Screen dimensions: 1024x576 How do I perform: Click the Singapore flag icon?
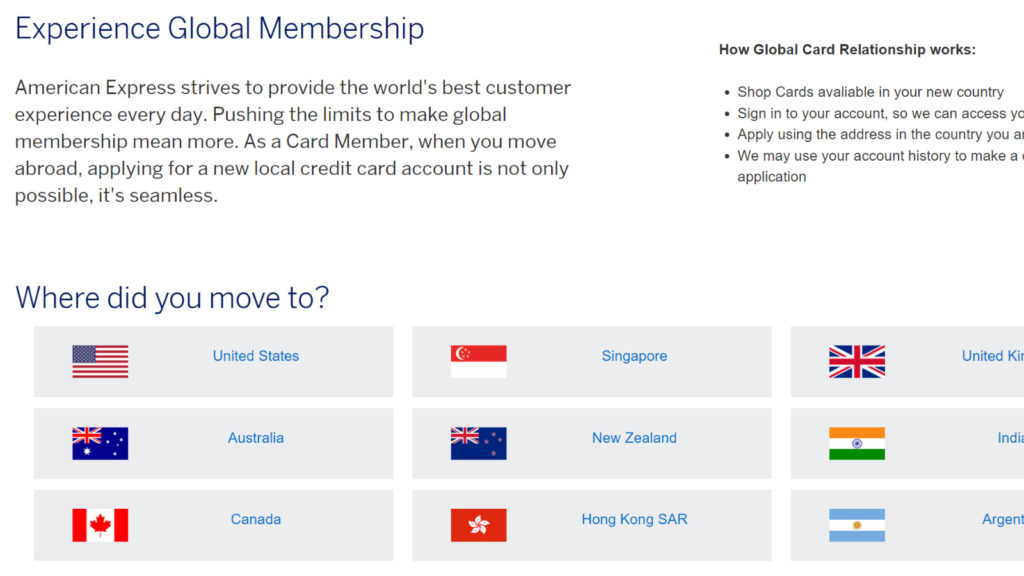[478, 360]
